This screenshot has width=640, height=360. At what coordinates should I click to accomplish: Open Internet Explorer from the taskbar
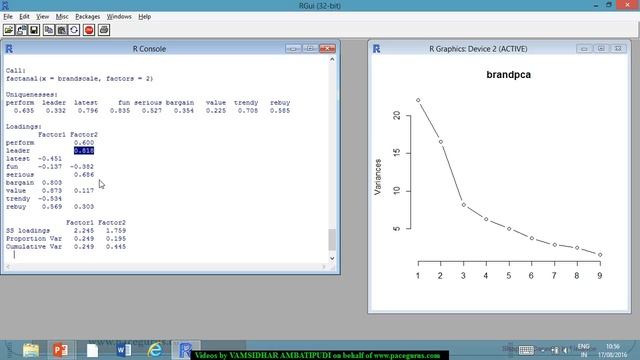click(155, 350)
